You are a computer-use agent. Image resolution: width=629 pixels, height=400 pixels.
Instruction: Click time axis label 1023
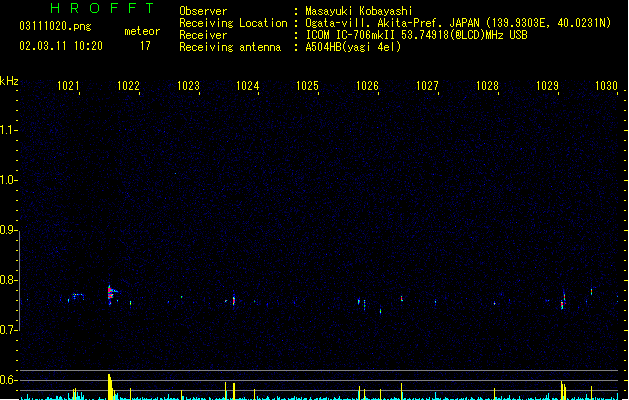[188, 85]
